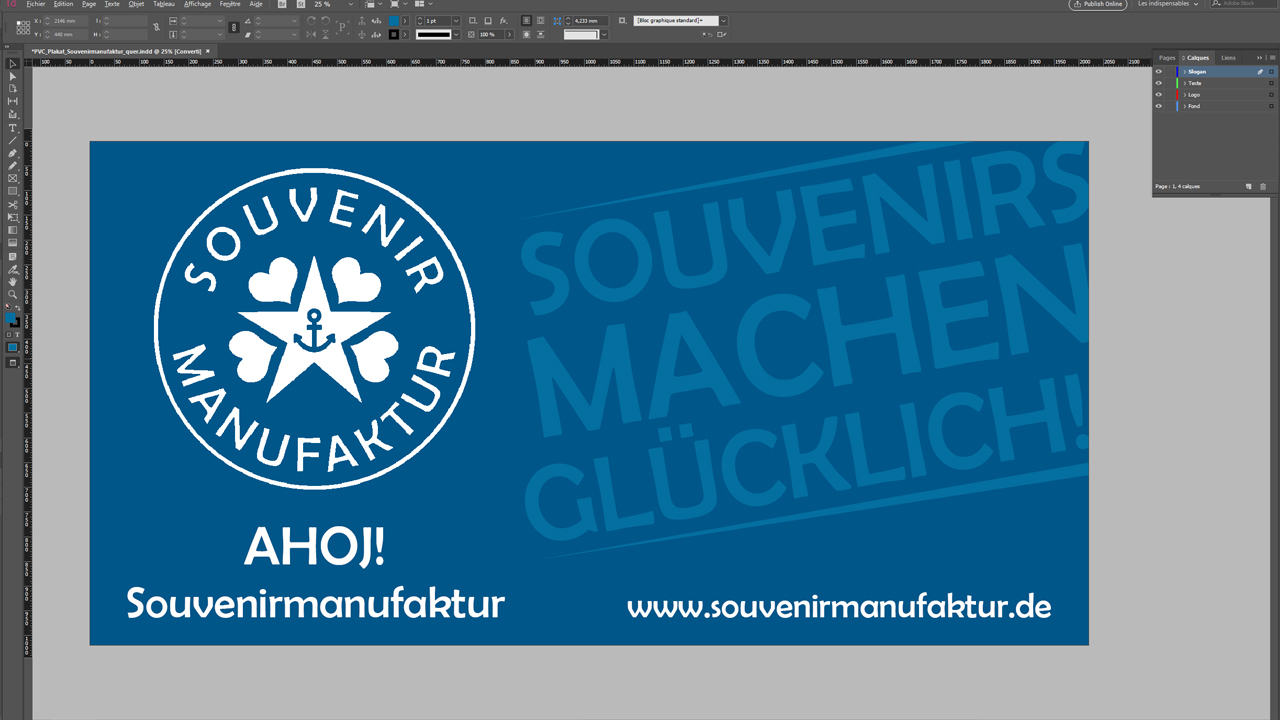Click the Publish Online button
Screen dimensions: 1280x720
pyautogui.click(x=1098, y=4)
